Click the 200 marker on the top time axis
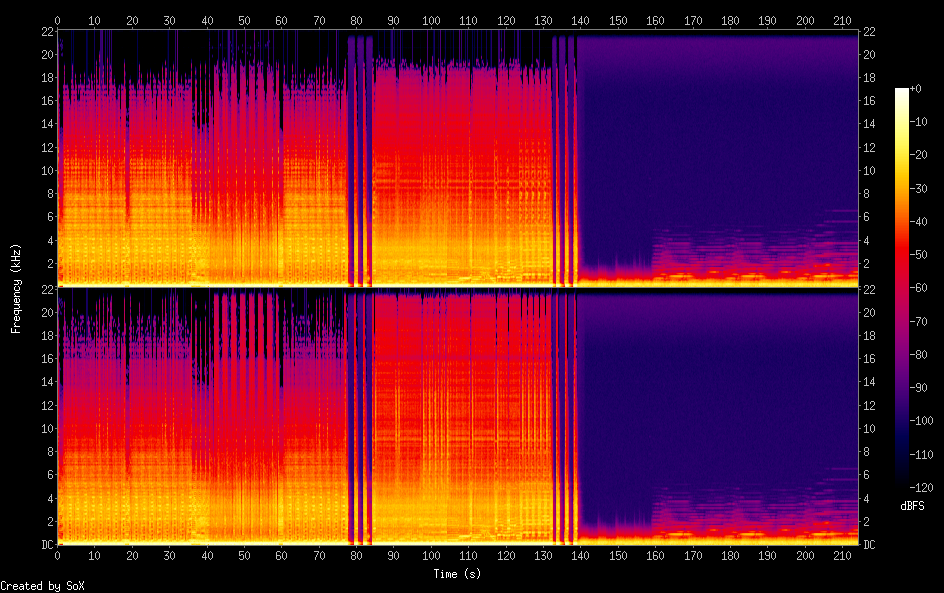This screenshot has height=593, width=944. click(x=803, y=20)
